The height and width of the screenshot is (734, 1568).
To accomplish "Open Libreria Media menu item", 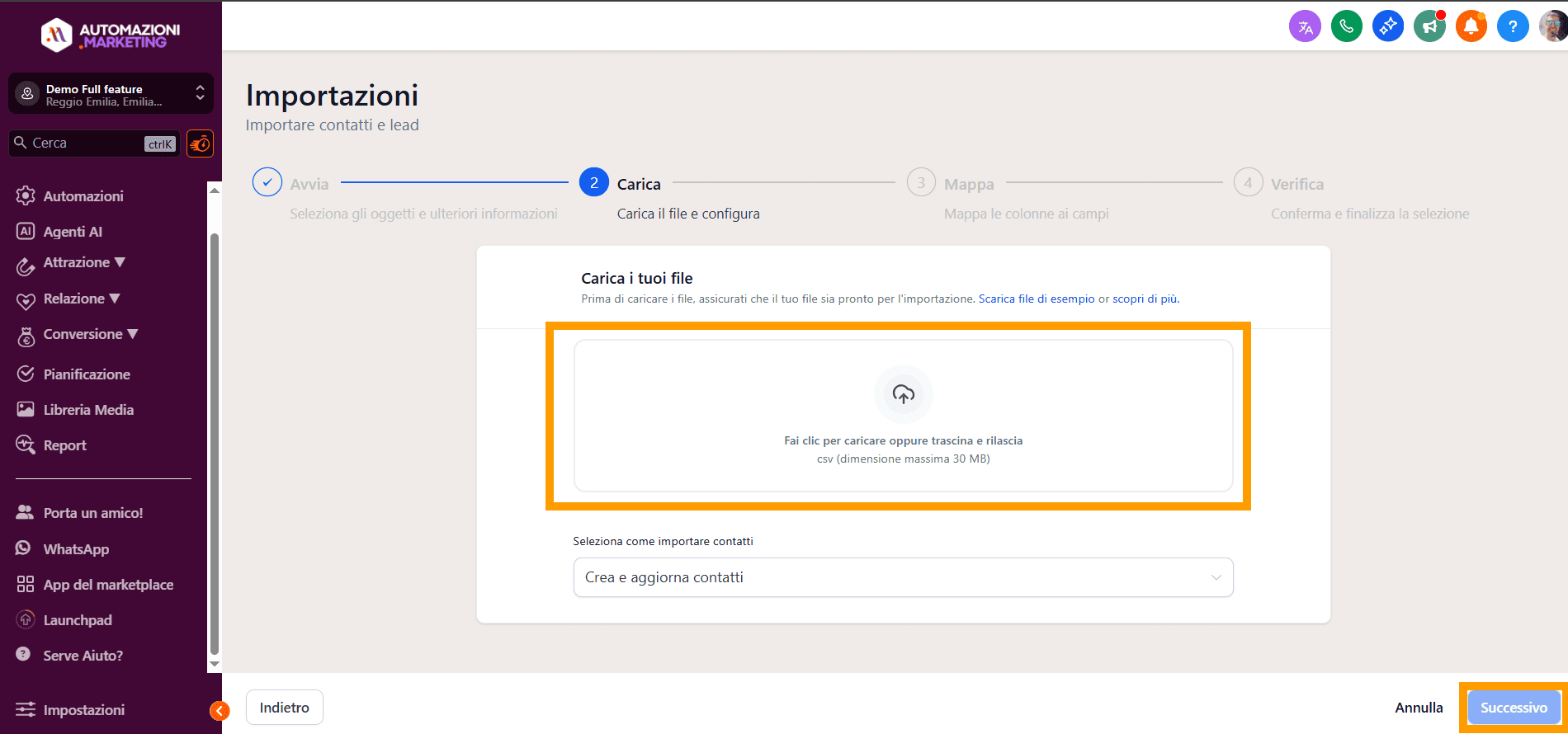I will (x=88, y=410).
